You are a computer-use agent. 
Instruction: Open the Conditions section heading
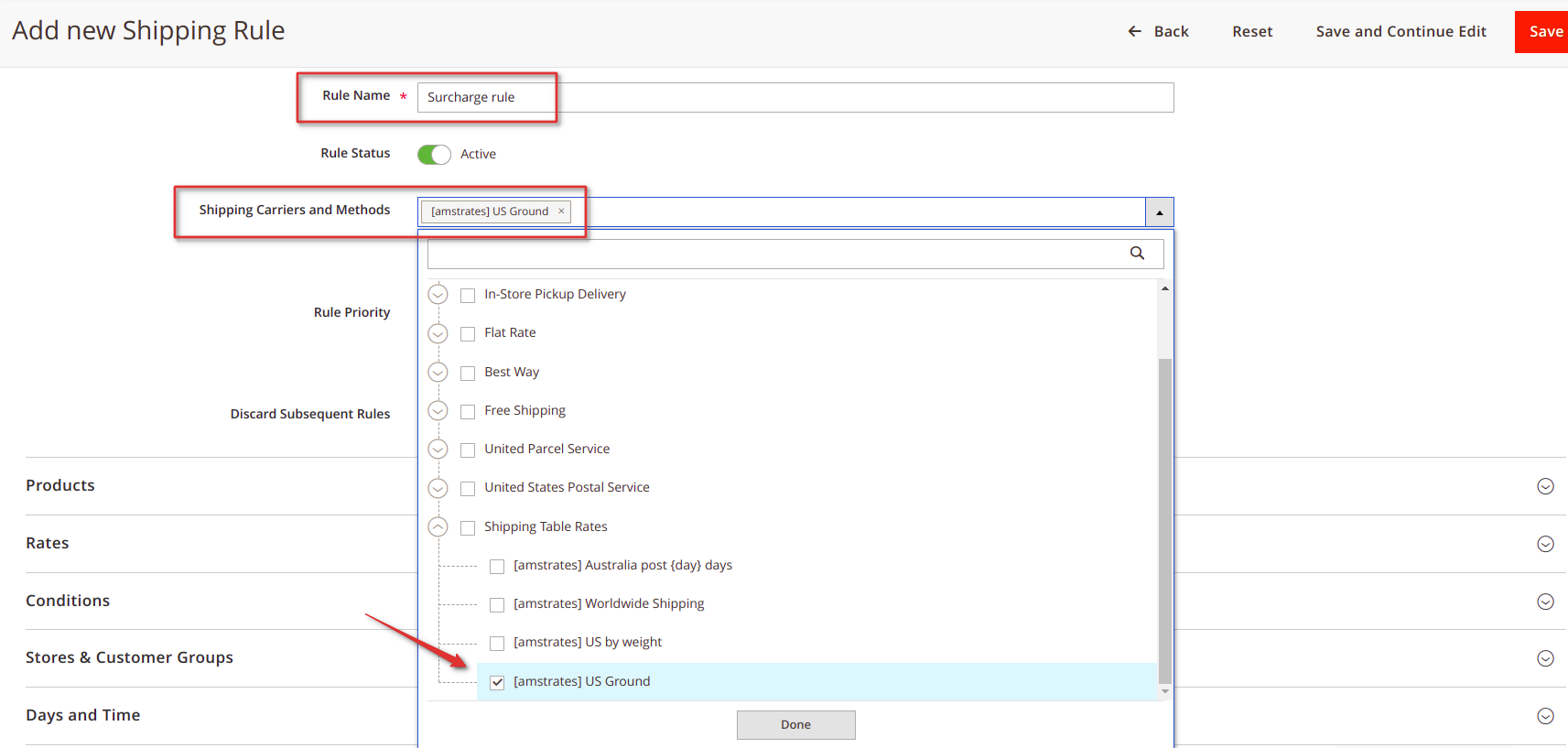(68, 601)
